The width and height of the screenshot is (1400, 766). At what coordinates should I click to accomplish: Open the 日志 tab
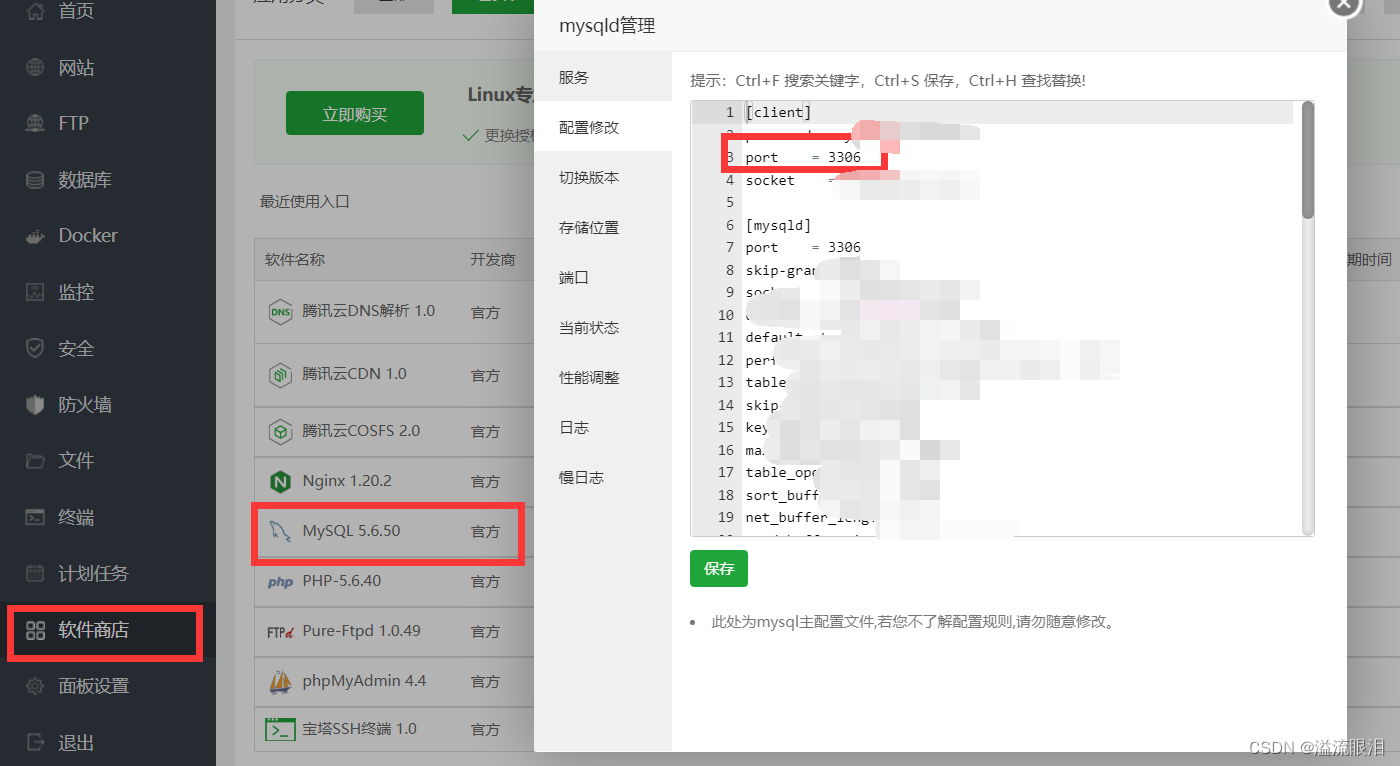tap(603, 428)
